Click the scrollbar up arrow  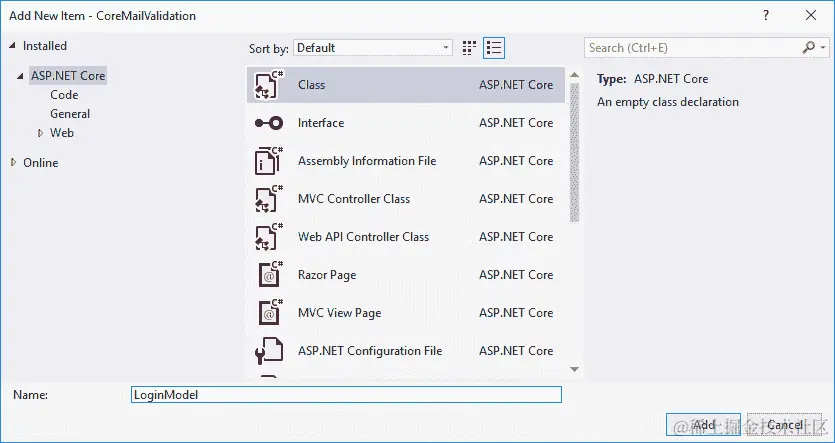pos(574,76)
